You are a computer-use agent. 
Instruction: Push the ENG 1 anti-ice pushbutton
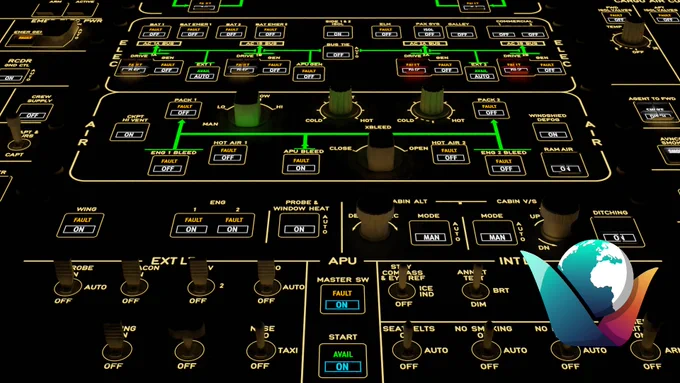point(193,225)
